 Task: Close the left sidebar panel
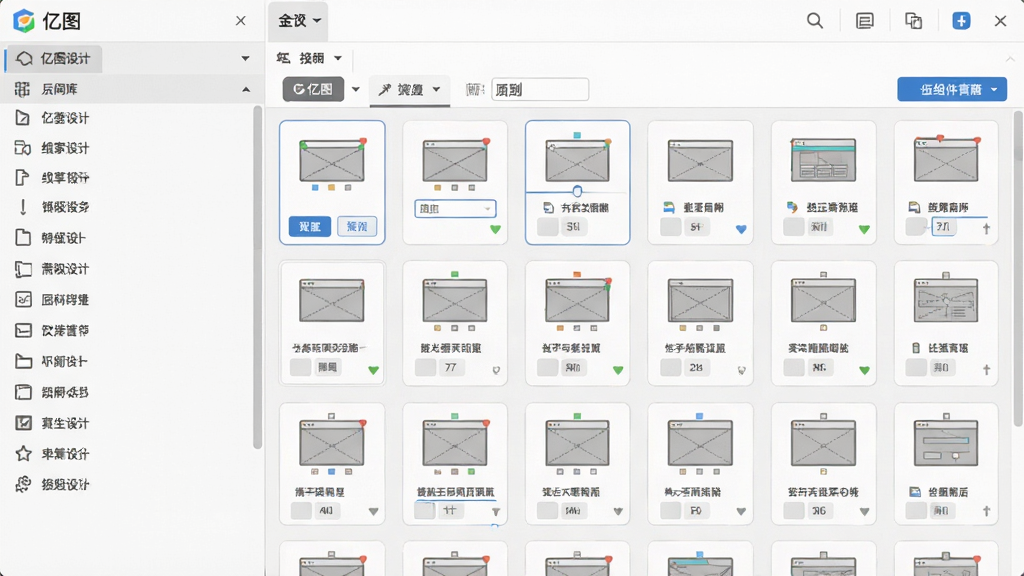point(240,21)
